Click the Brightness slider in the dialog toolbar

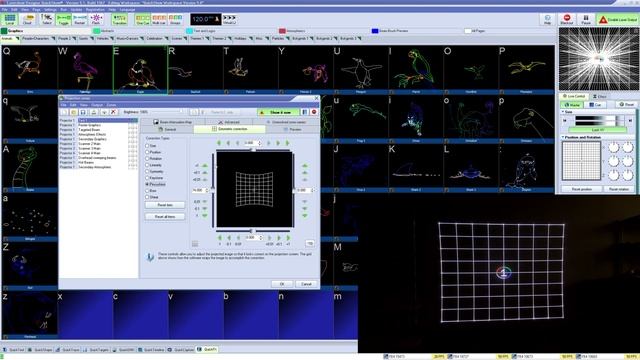[x=167, y=112]
